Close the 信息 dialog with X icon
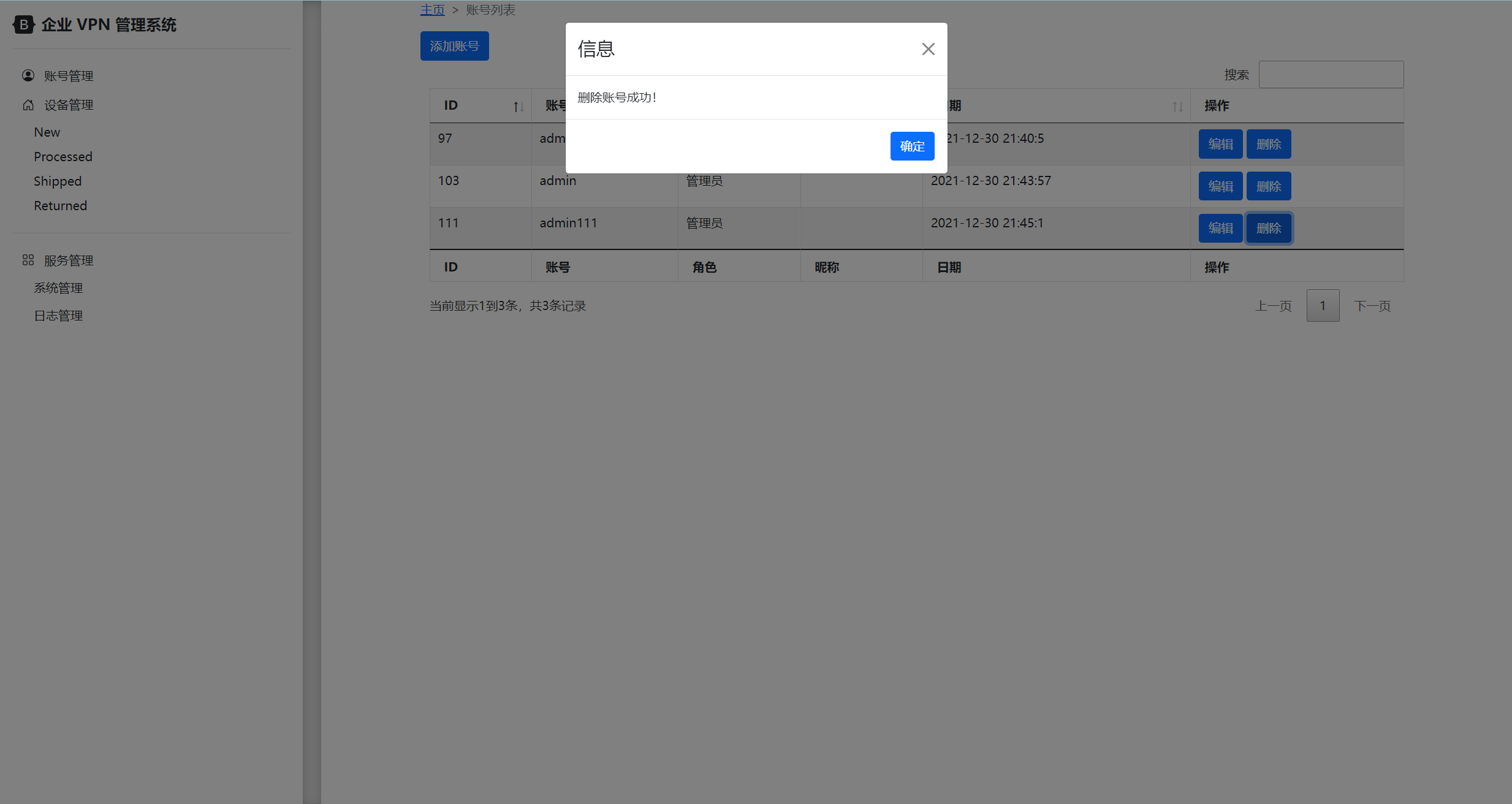 tap(928, 49)
